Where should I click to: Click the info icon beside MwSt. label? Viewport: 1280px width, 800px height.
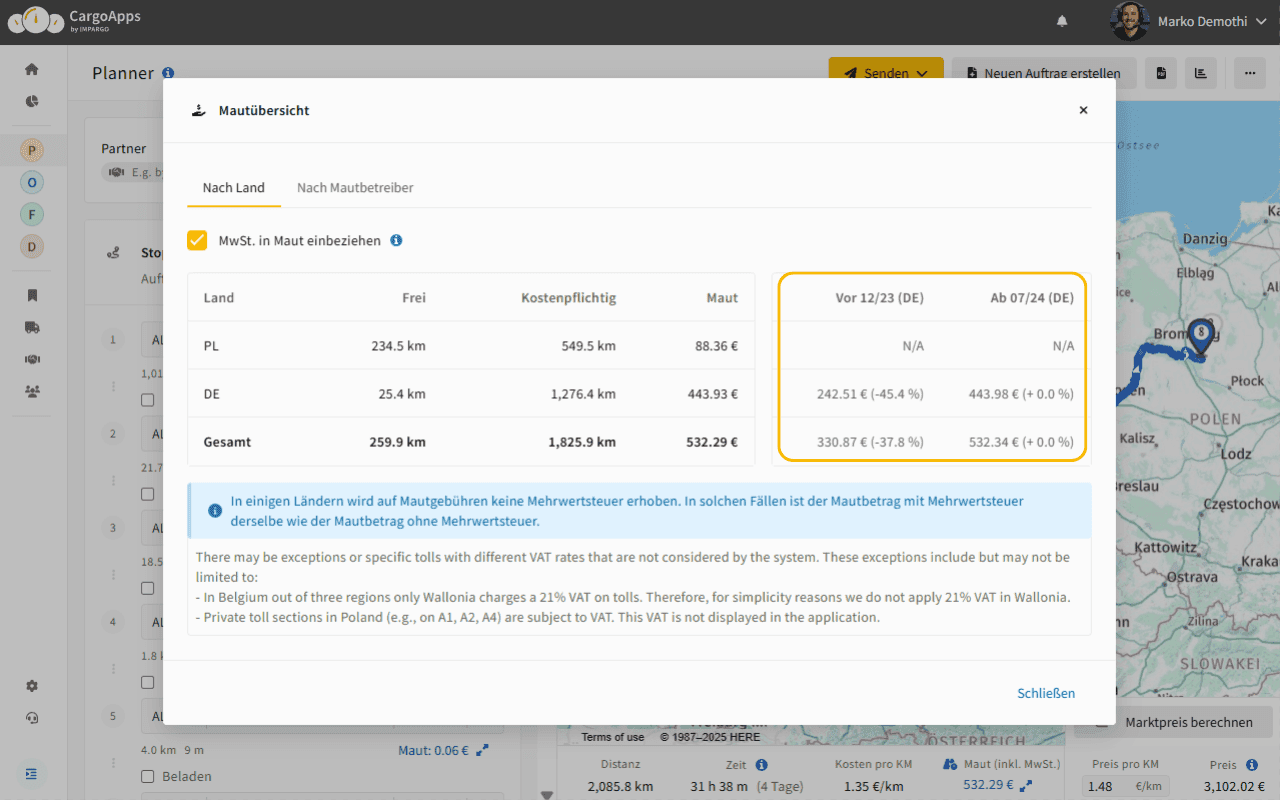coord(396,241)
